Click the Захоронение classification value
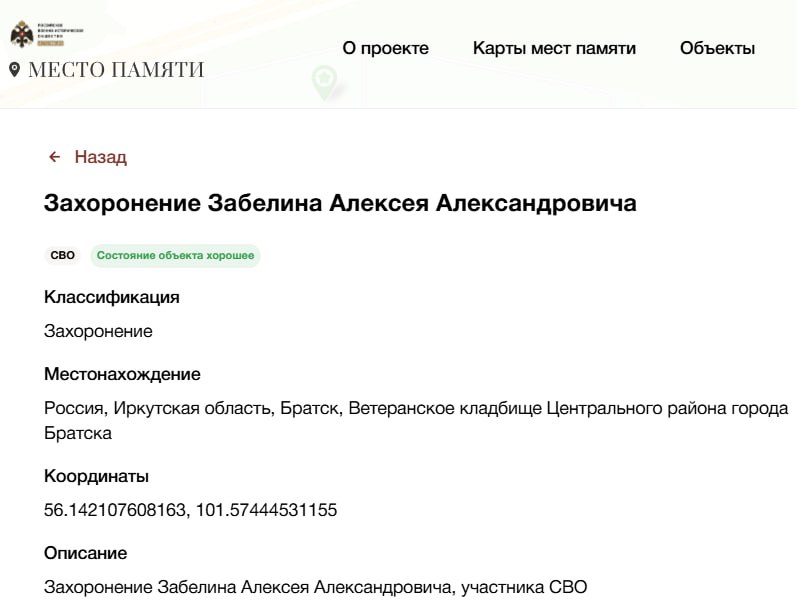 (98, 331)
